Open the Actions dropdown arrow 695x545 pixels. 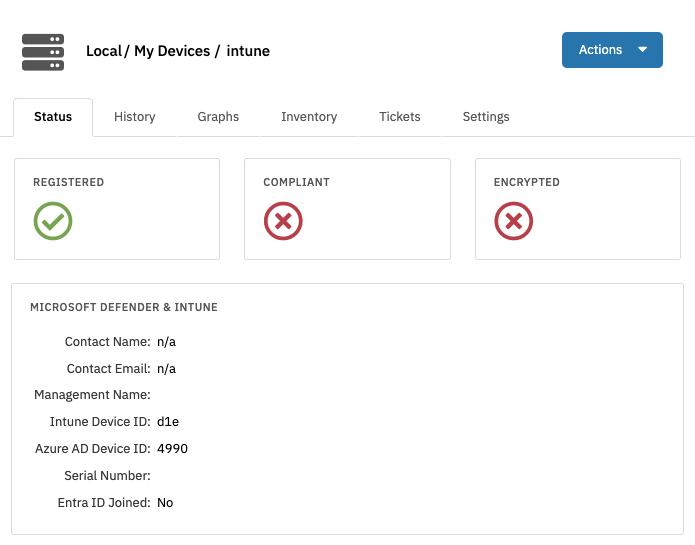coord(642,50)
